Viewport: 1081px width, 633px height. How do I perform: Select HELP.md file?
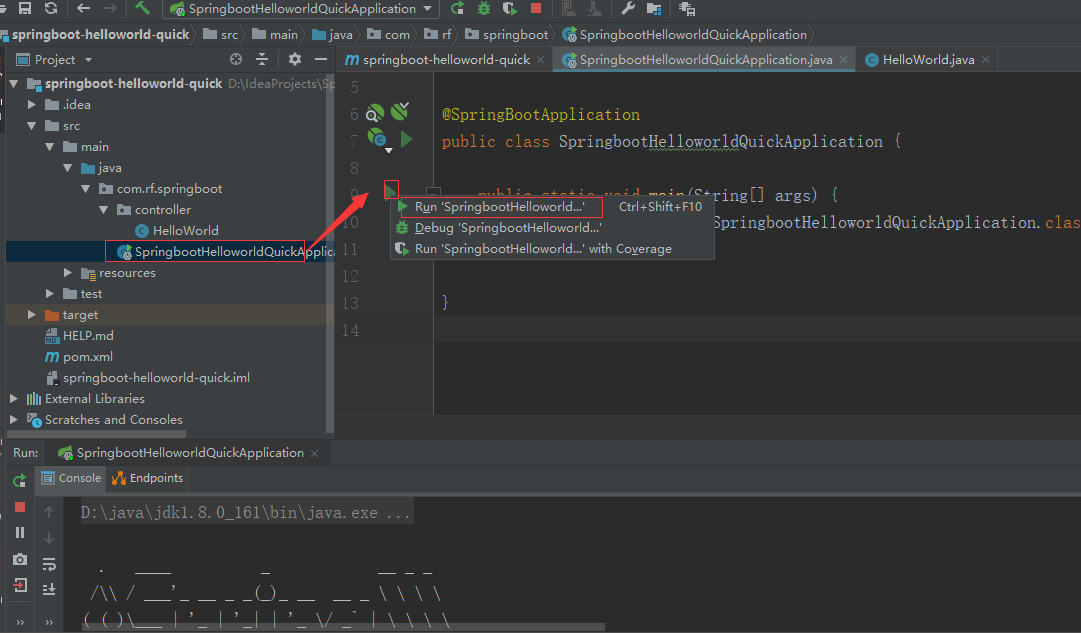click(x=79, y=336)
